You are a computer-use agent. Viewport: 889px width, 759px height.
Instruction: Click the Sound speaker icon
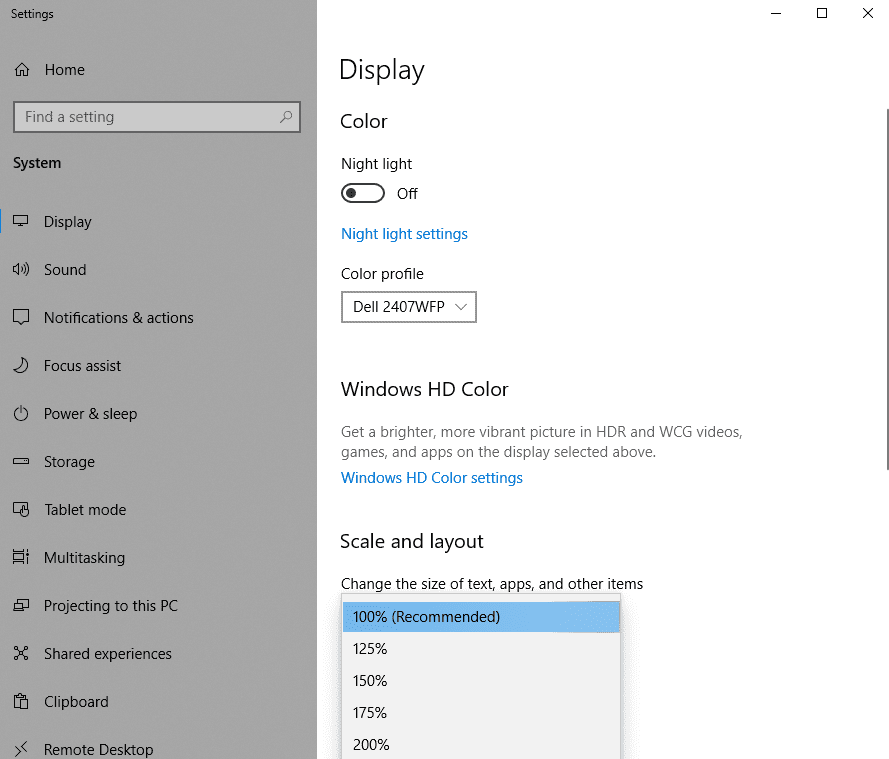(21, 269)
